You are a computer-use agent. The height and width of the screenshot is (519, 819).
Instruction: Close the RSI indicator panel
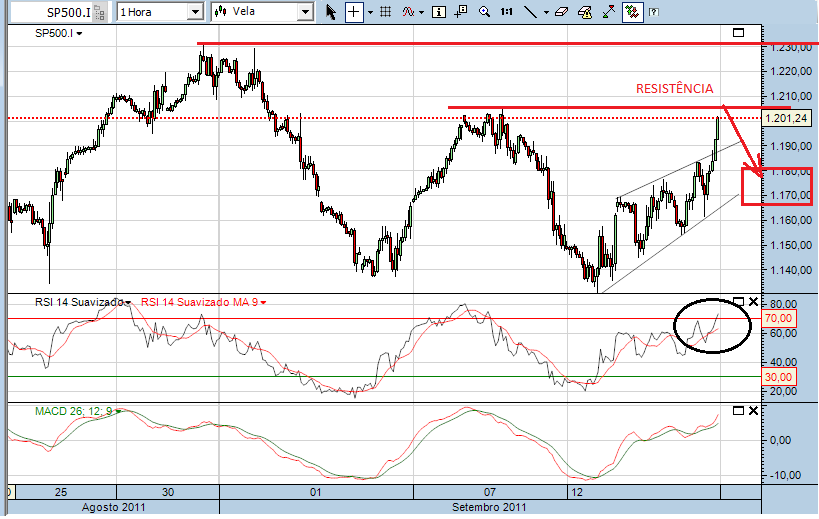pyautogui.click(x=753, y=301)
